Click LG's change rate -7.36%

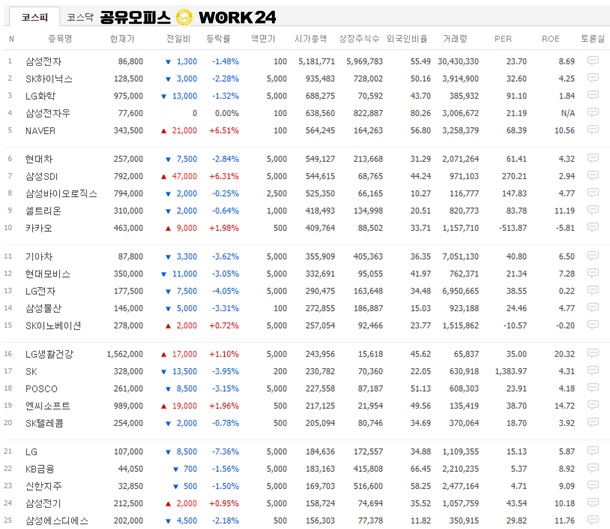coord(226,452)
